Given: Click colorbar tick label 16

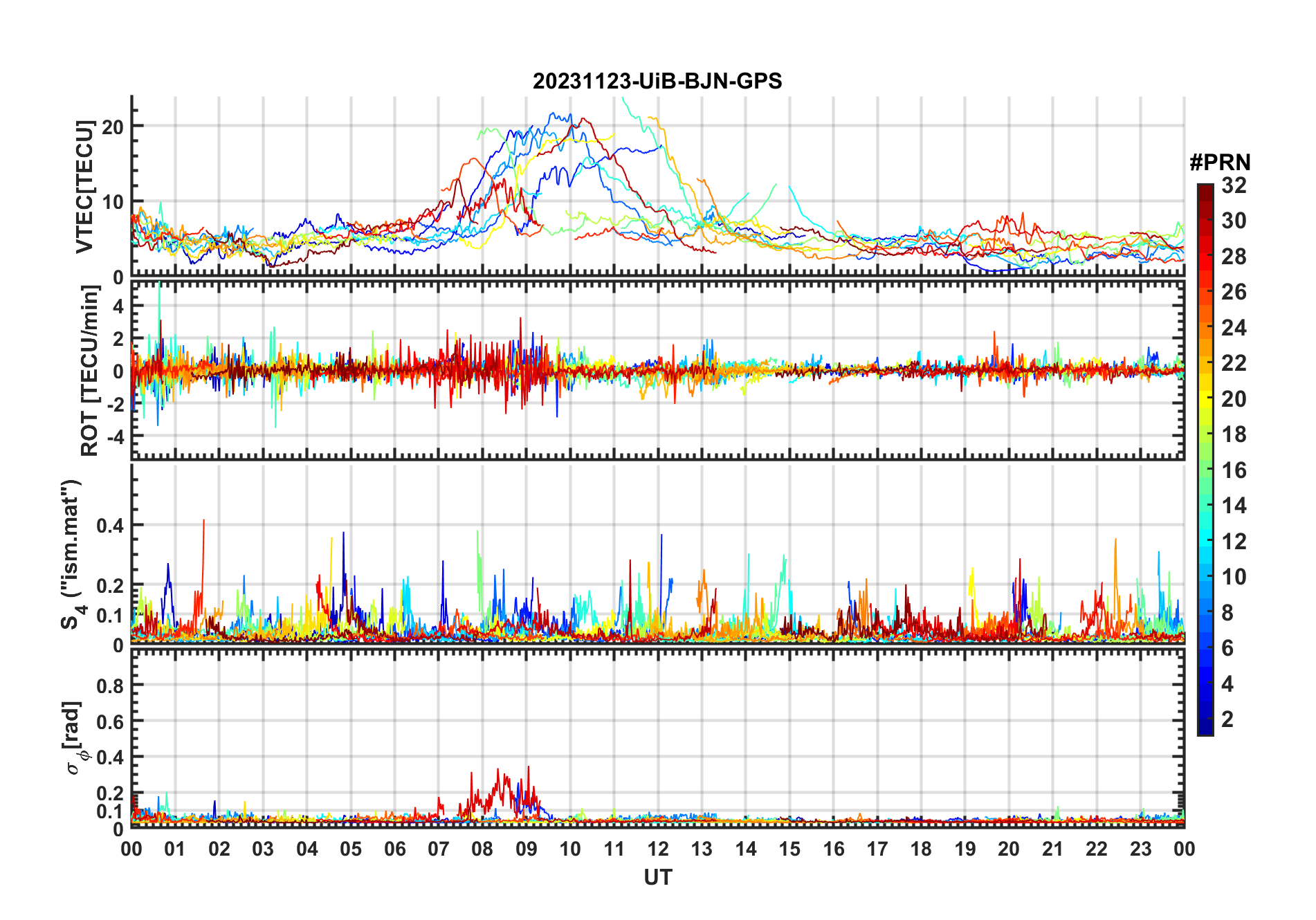Looking at the screenshot, I should coord(1234,470).
